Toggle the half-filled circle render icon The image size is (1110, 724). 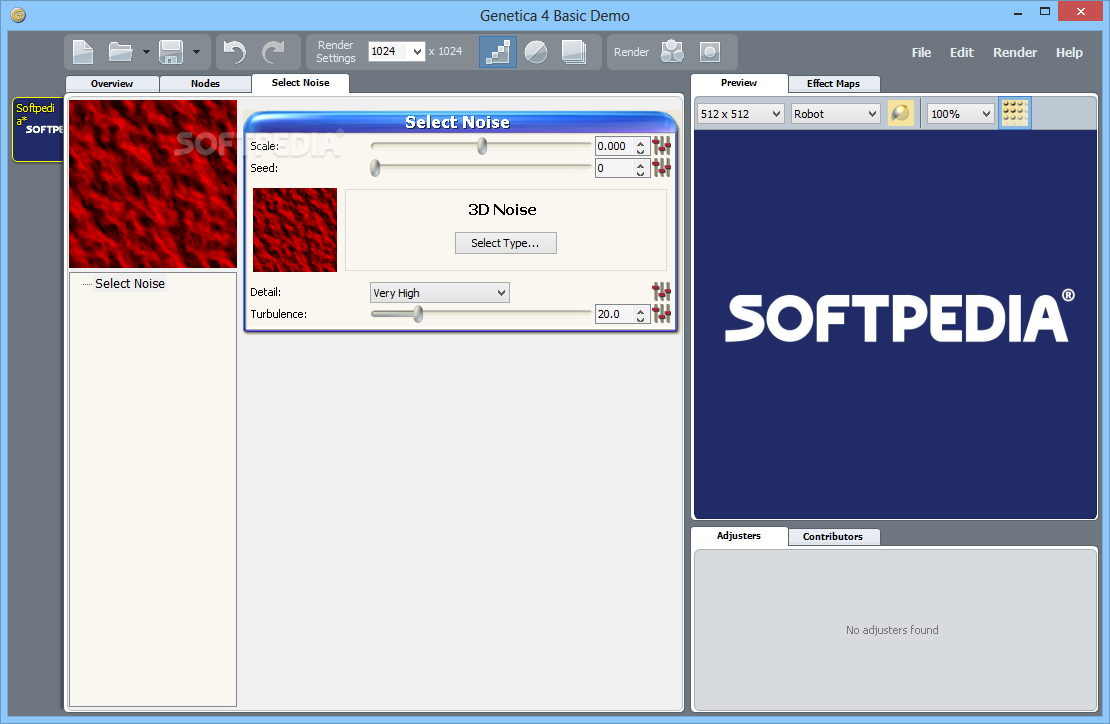536,52
